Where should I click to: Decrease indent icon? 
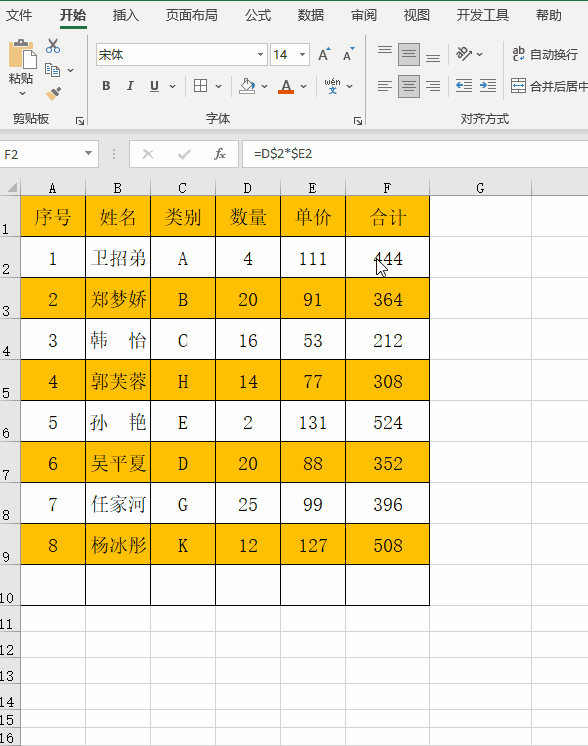click(463, 86)
